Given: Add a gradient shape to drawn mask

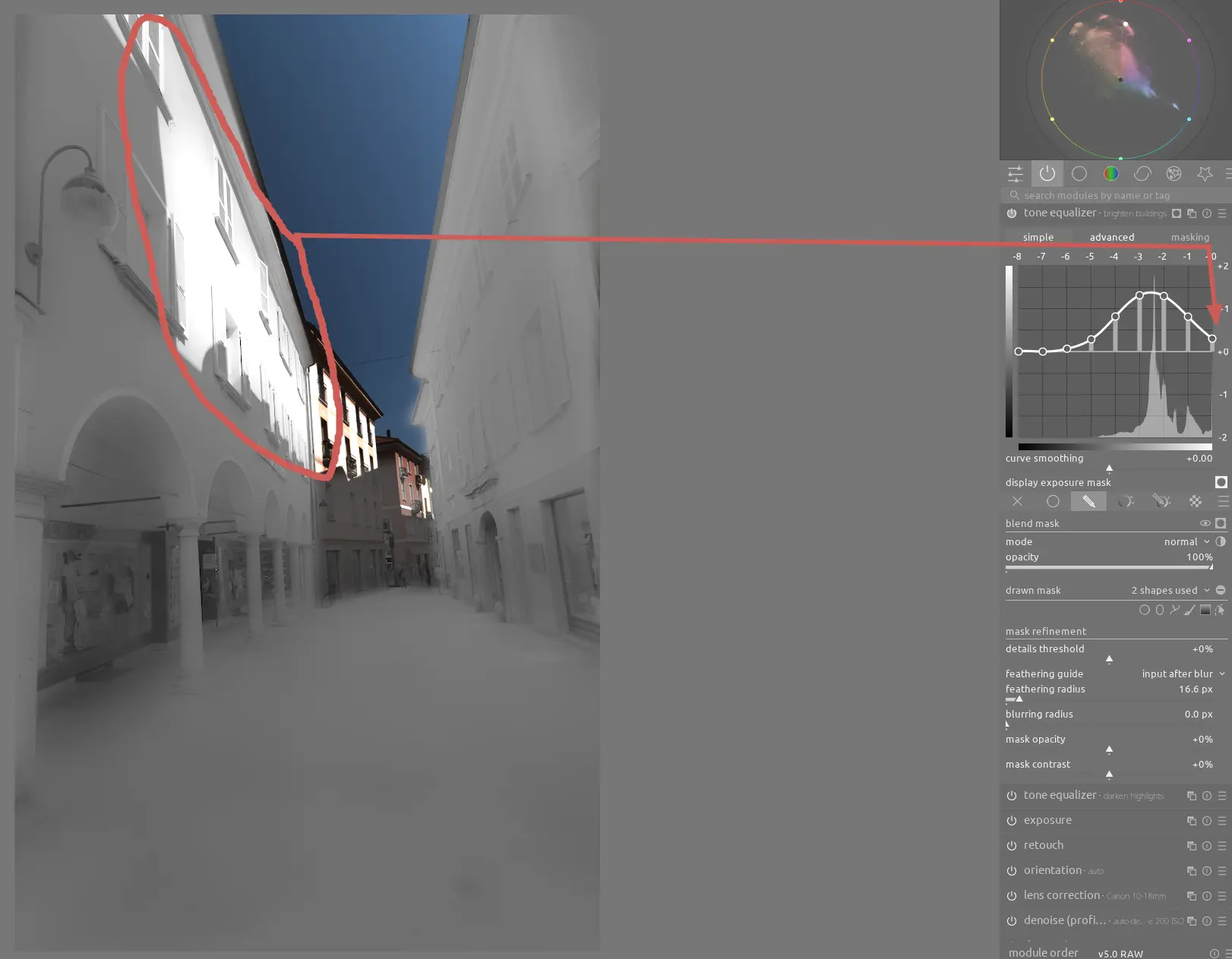Looking at the screenshot, I should 1205,610.
